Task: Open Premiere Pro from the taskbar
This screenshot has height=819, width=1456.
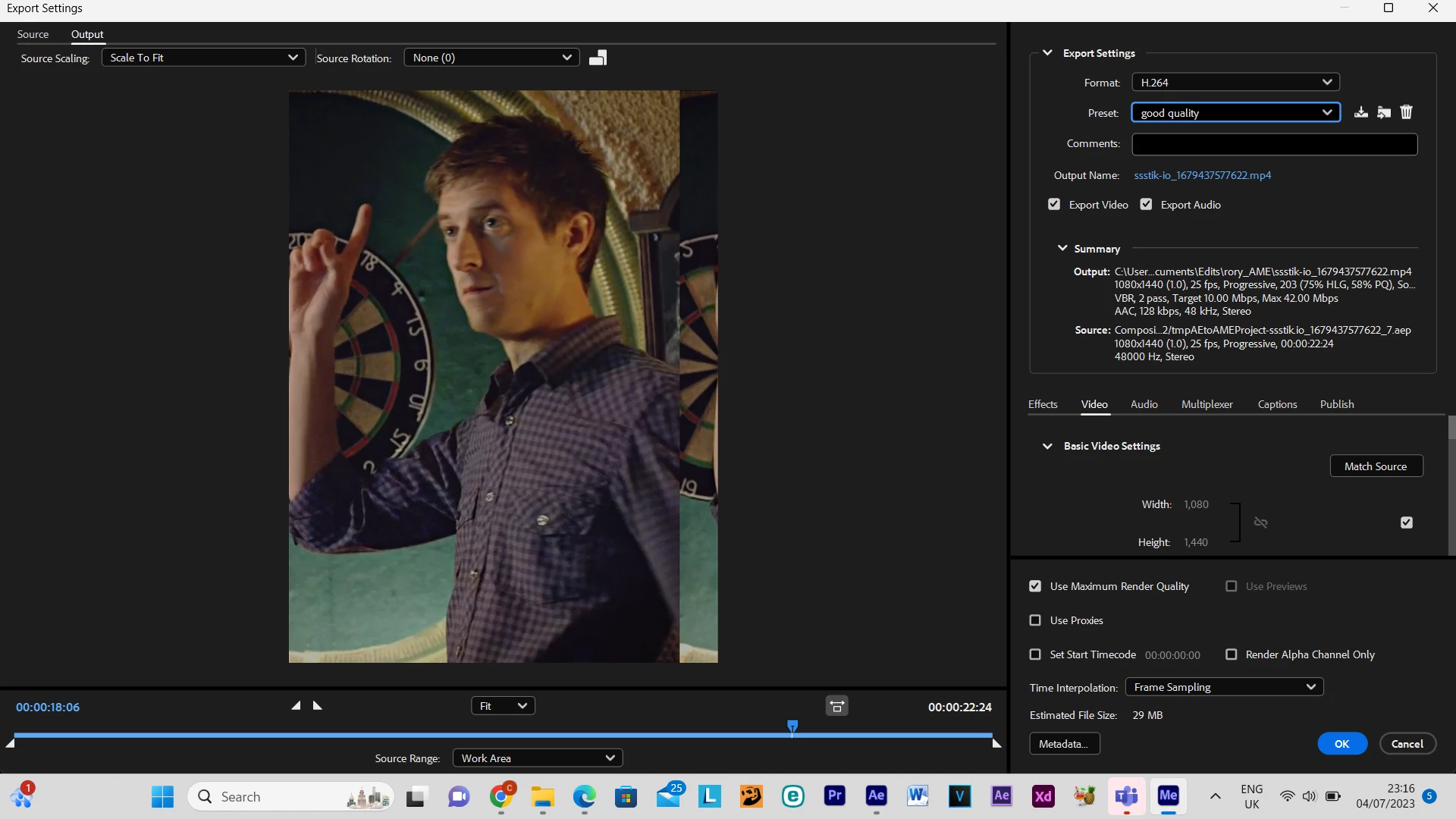Action: click(x=834, y=795)
